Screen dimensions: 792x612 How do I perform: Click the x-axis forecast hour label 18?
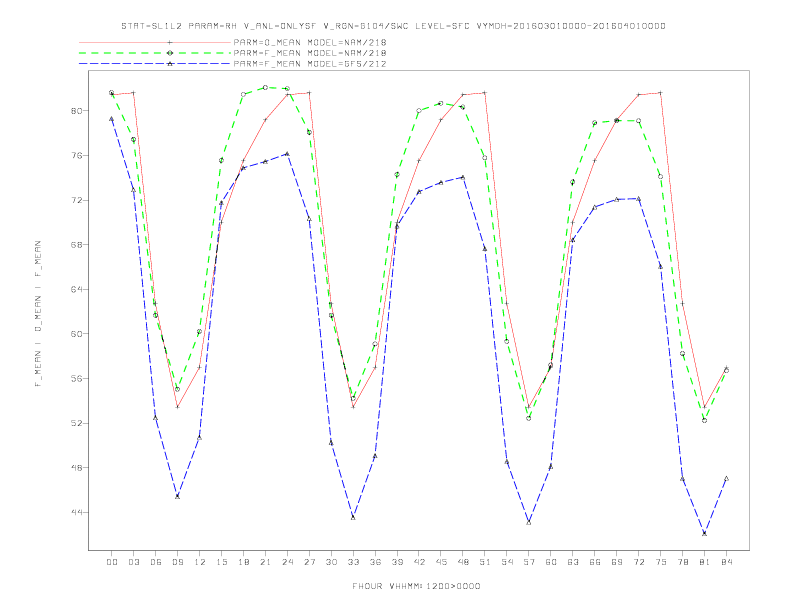coord(243,562)
